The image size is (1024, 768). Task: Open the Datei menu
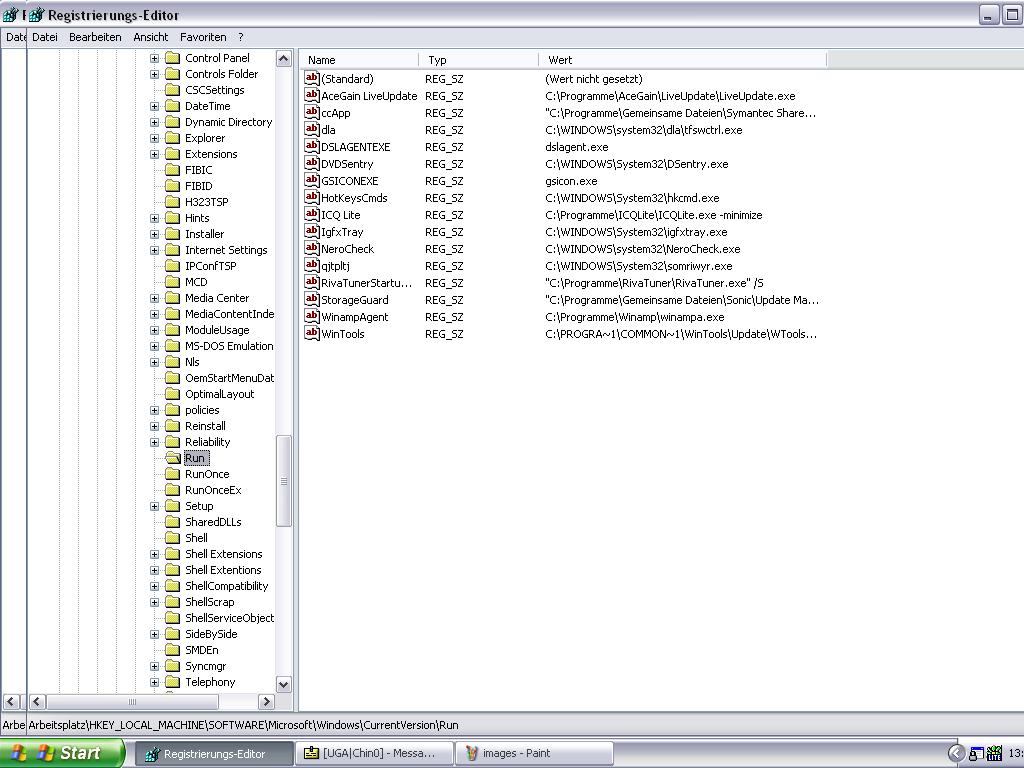pos(45,37)
